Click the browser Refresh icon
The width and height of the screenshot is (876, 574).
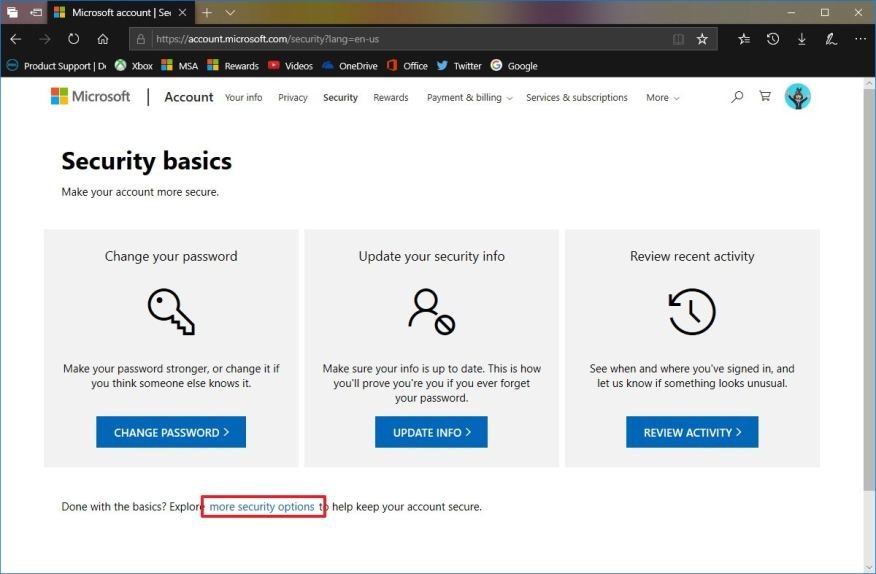pyautogui.click(x=73, y=39)
